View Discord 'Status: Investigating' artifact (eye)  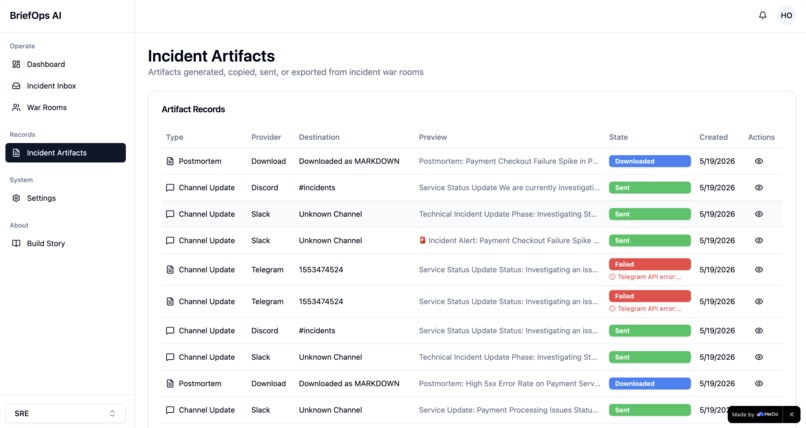(759, 330)
